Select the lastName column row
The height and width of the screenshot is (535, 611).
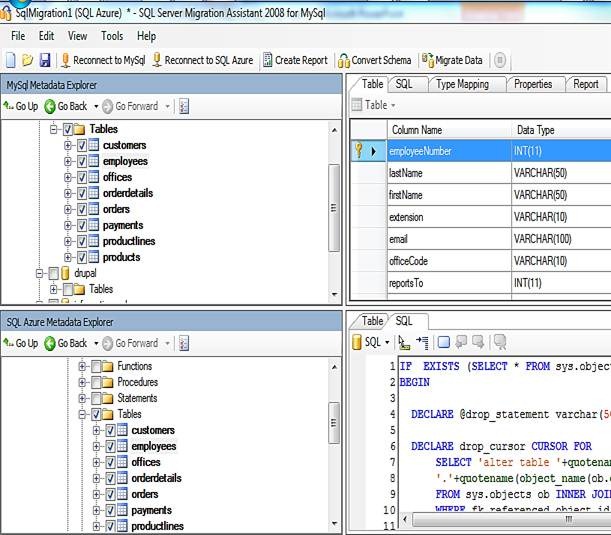pyautogui.click(x=480, y=173)
